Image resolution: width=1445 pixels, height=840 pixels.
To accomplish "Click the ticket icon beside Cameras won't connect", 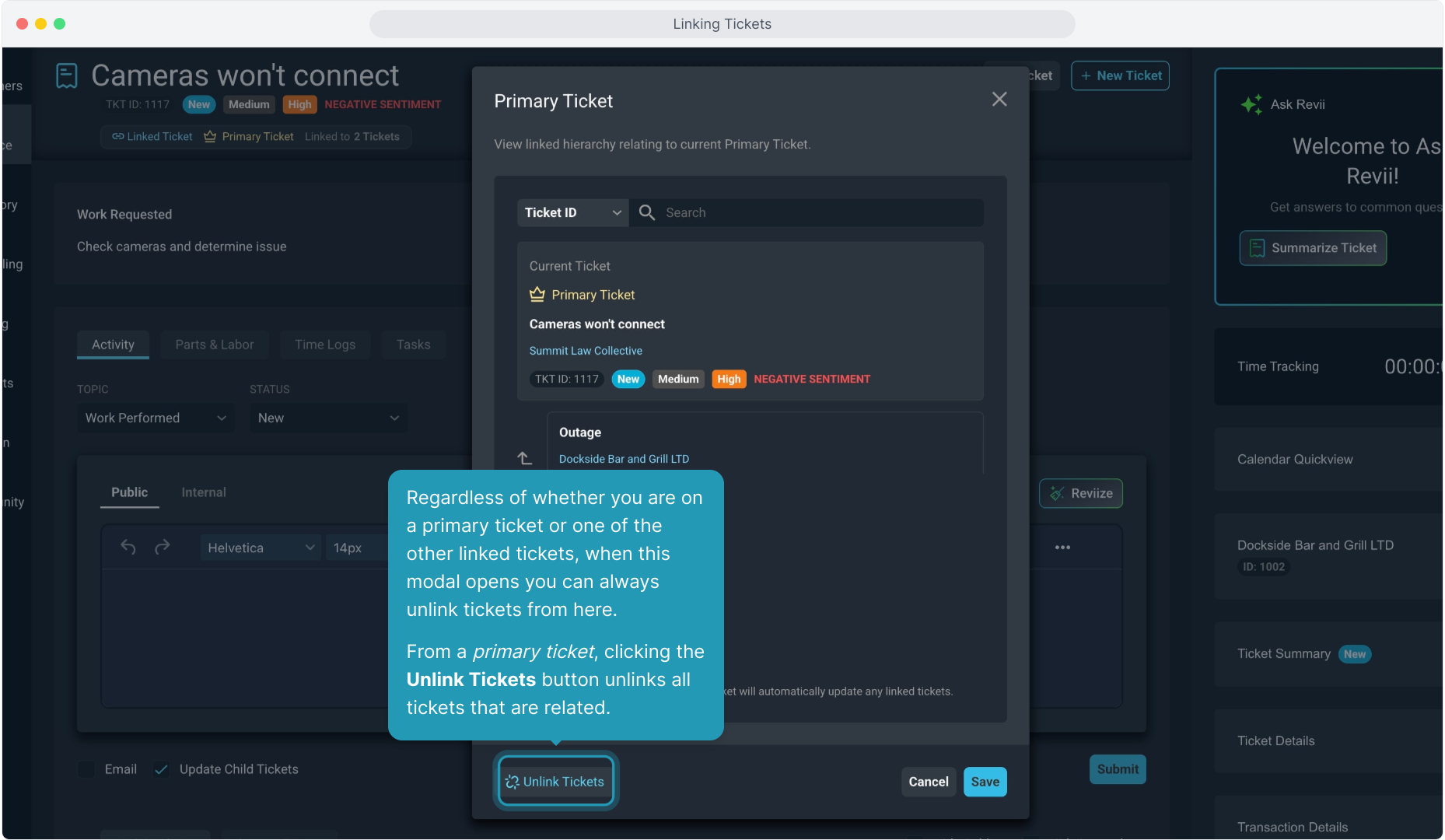I will 67,76.
